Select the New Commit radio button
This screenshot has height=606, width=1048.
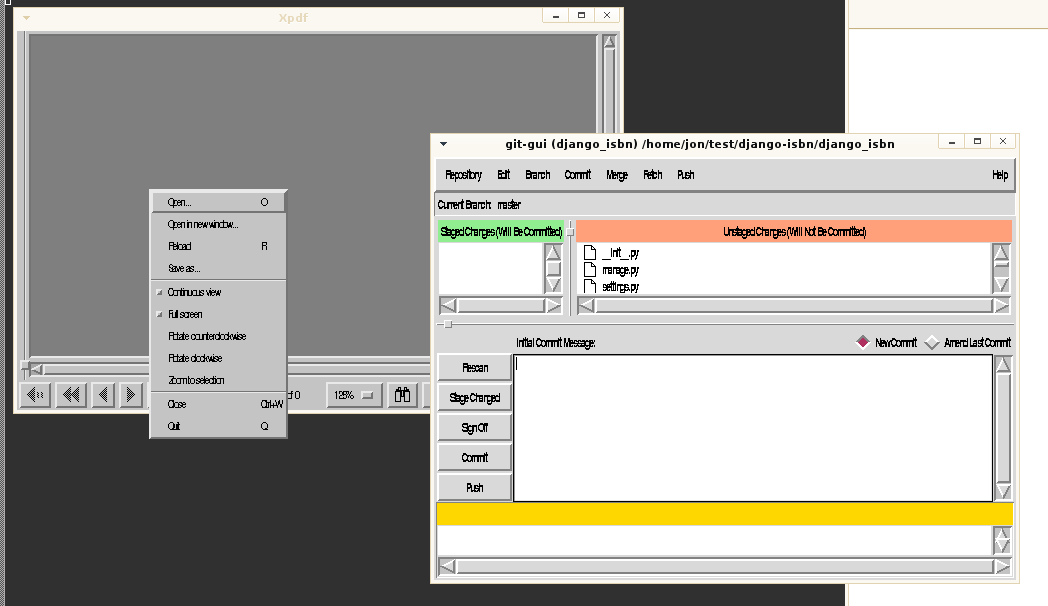point(863,343)
